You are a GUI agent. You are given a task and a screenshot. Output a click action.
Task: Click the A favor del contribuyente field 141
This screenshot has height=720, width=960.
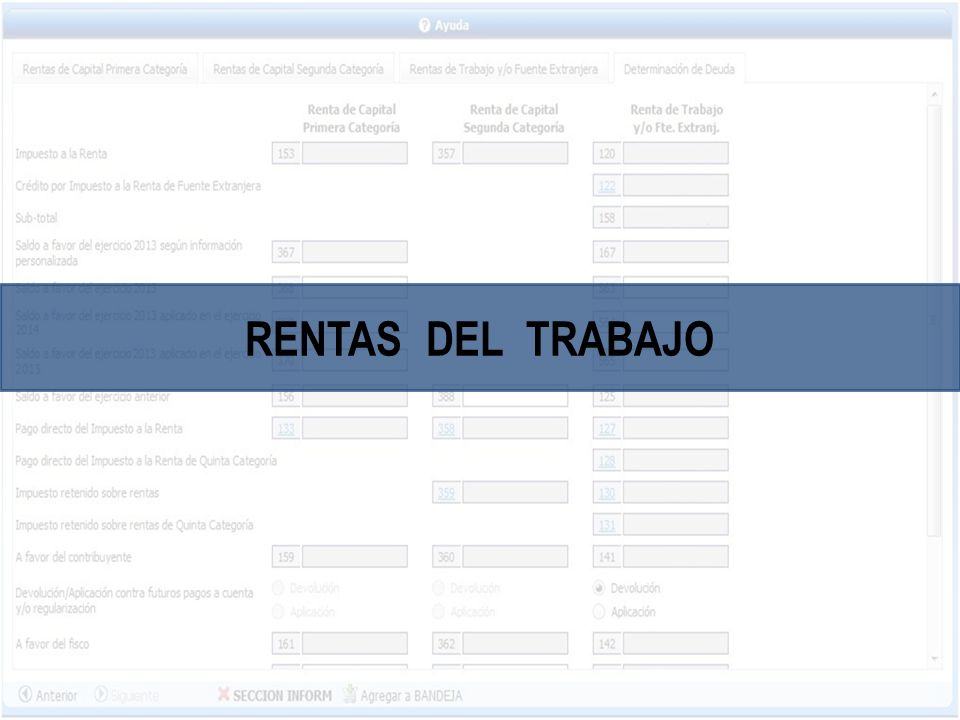[x=676, y=557]
